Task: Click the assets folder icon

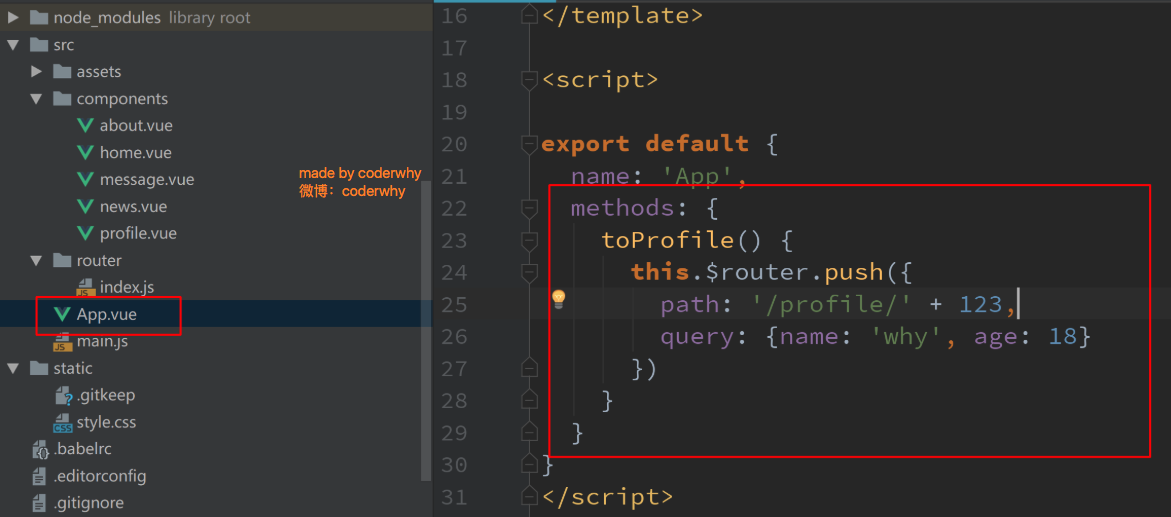Action: [x=62, y=72]
